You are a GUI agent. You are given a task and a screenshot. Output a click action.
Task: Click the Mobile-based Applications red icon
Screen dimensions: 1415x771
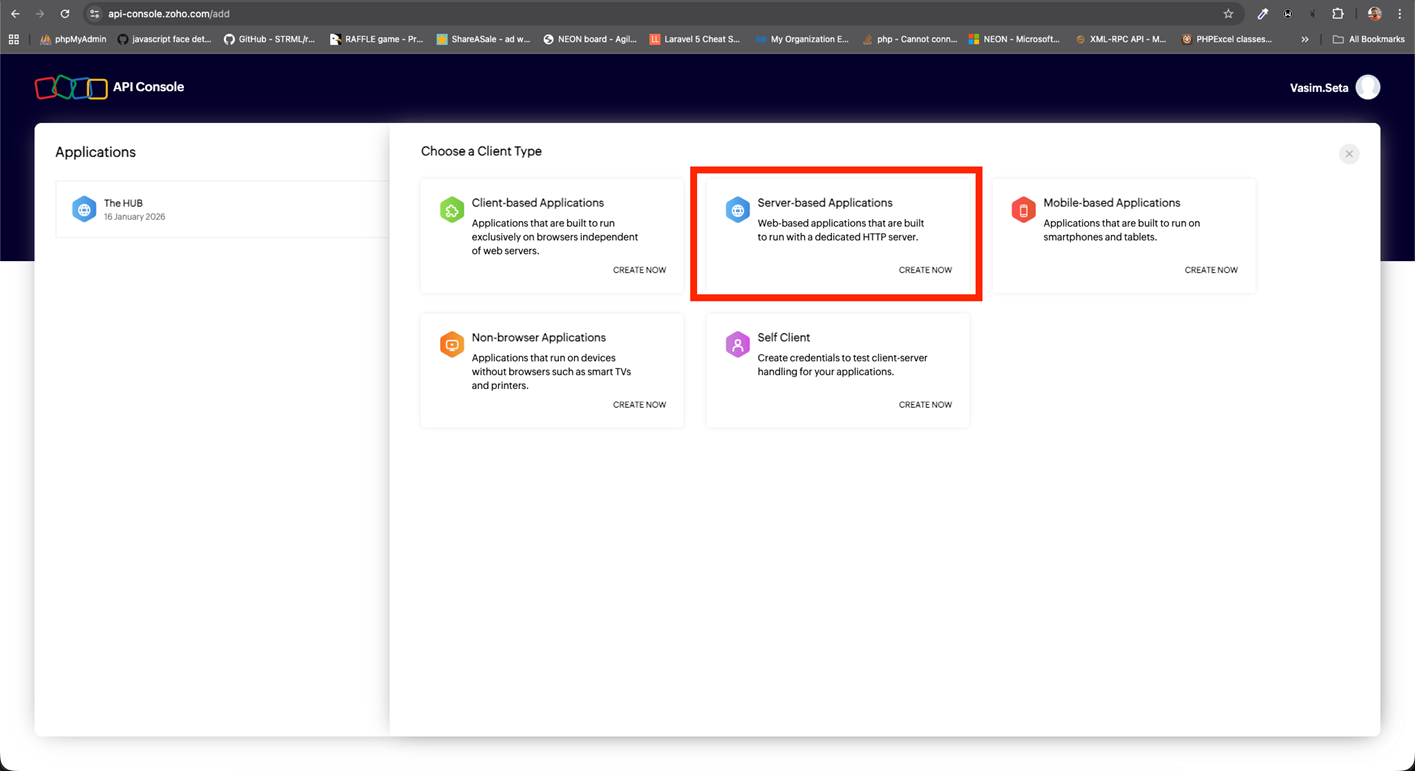(x=1023, y=210)
